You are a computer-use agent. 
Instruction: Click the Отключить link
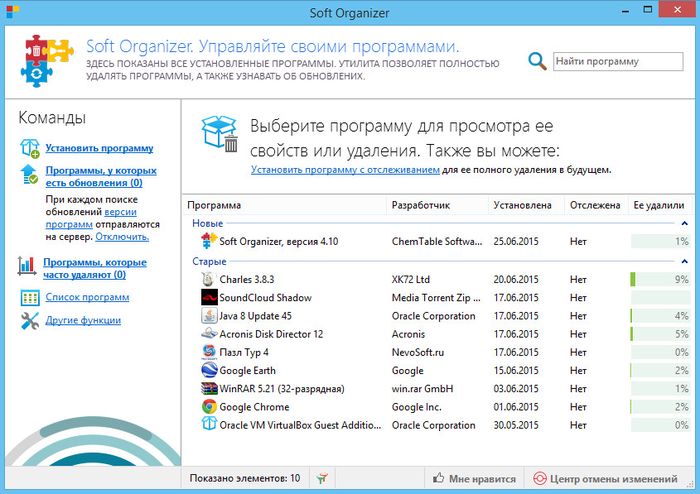tap(122, 237)
